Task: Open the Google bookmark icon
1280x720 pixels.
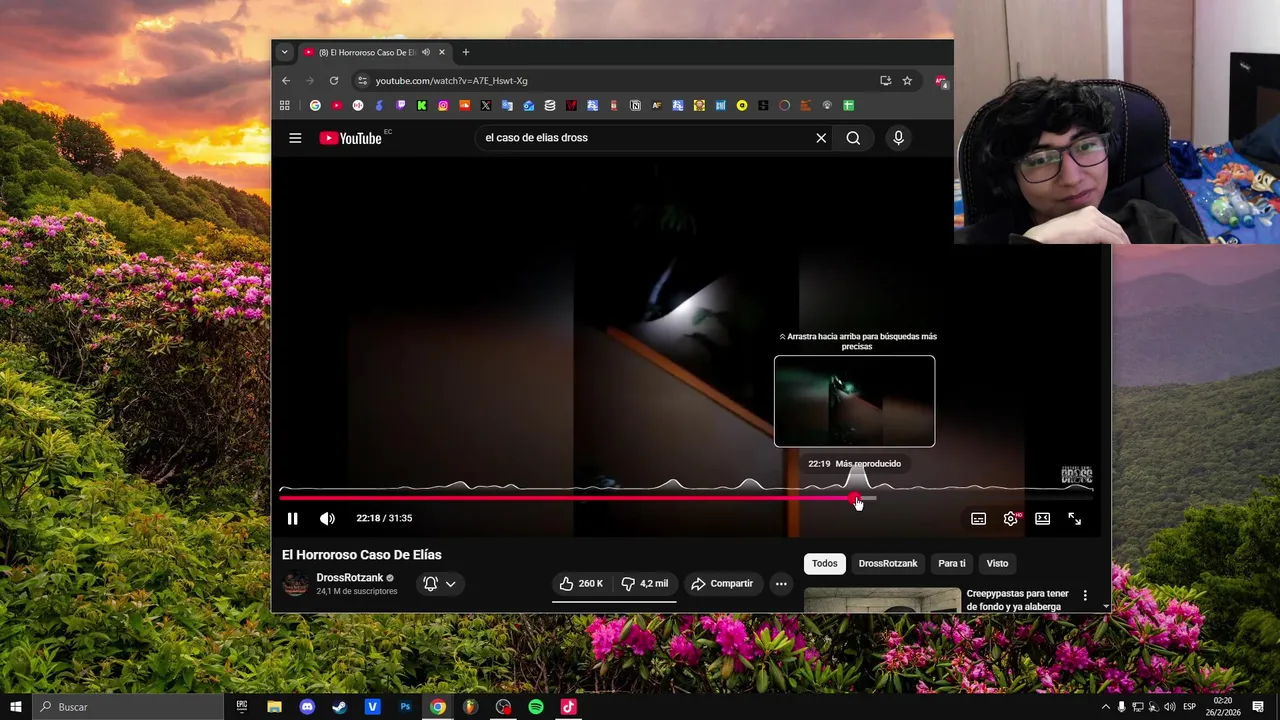Action: point(315,105)
